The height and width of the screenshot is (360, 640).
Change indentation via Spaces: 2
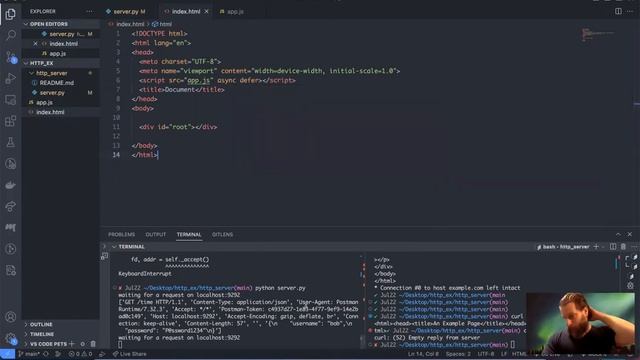[x=458, y=354]
